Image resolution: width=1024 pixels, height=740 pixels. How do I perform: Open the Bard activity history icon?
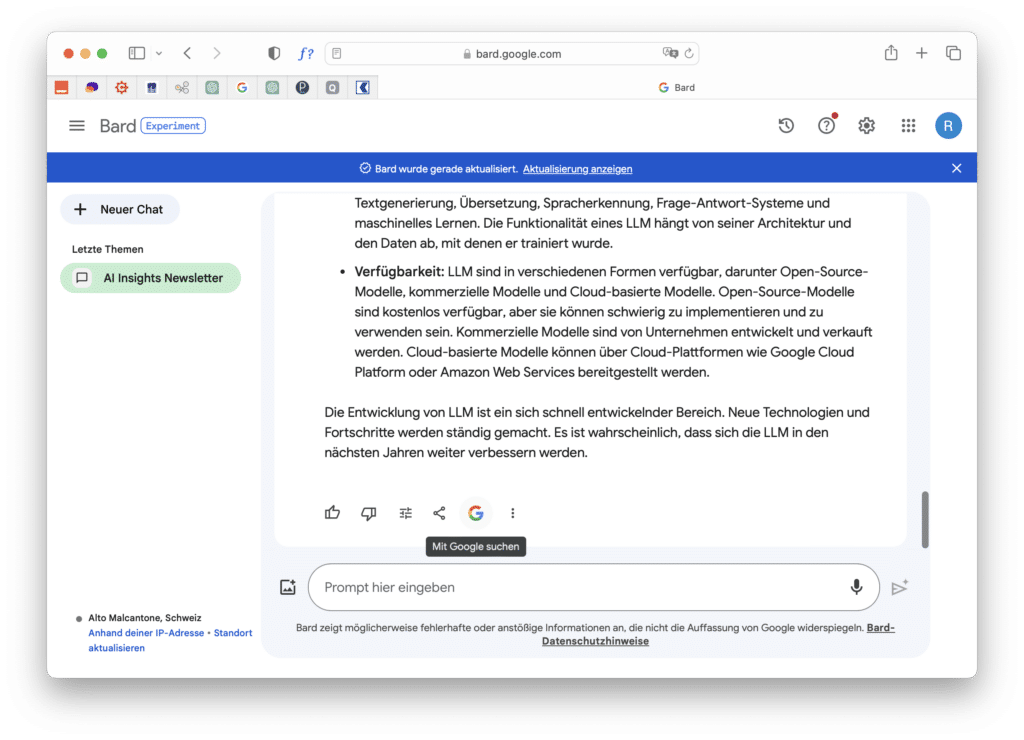(x=786, y=125)
